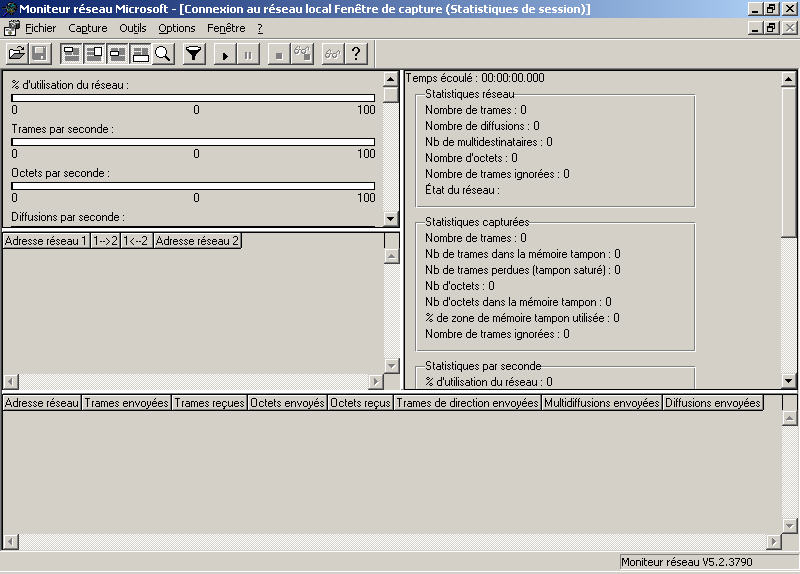The image size is (800, 574).
Task: Open a capture file with the folder icon
Action: coord(17,54)
